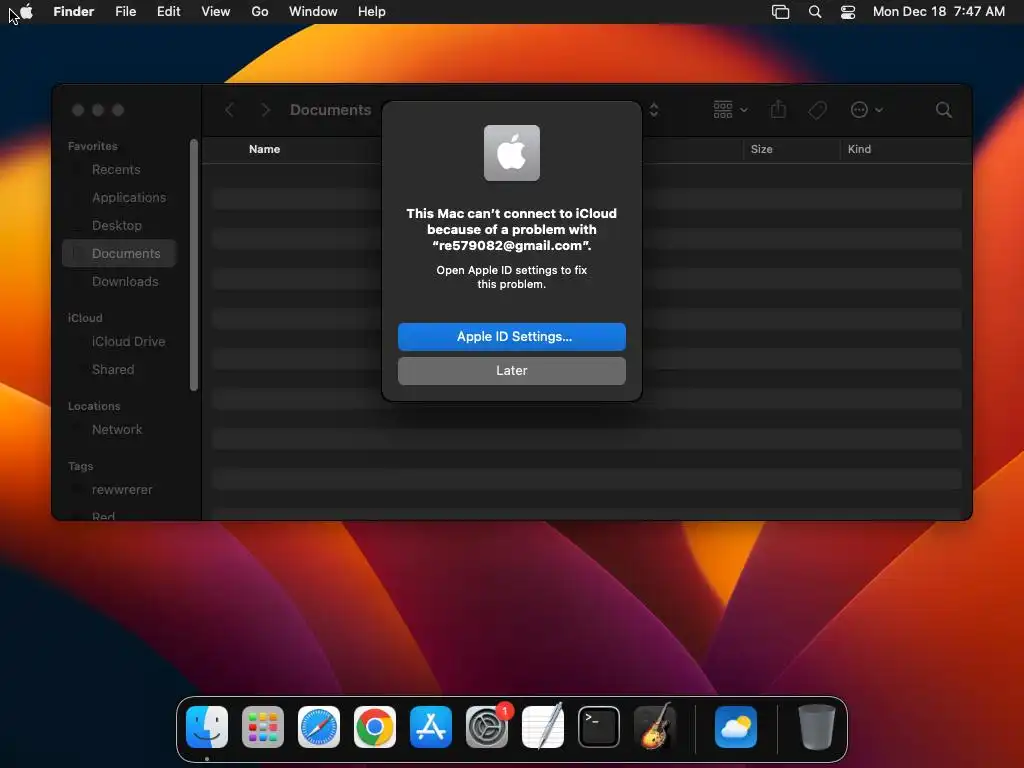This screenshot has width=1024, height=768.
Task: Click the Documents window title
Action: (330, 110)
